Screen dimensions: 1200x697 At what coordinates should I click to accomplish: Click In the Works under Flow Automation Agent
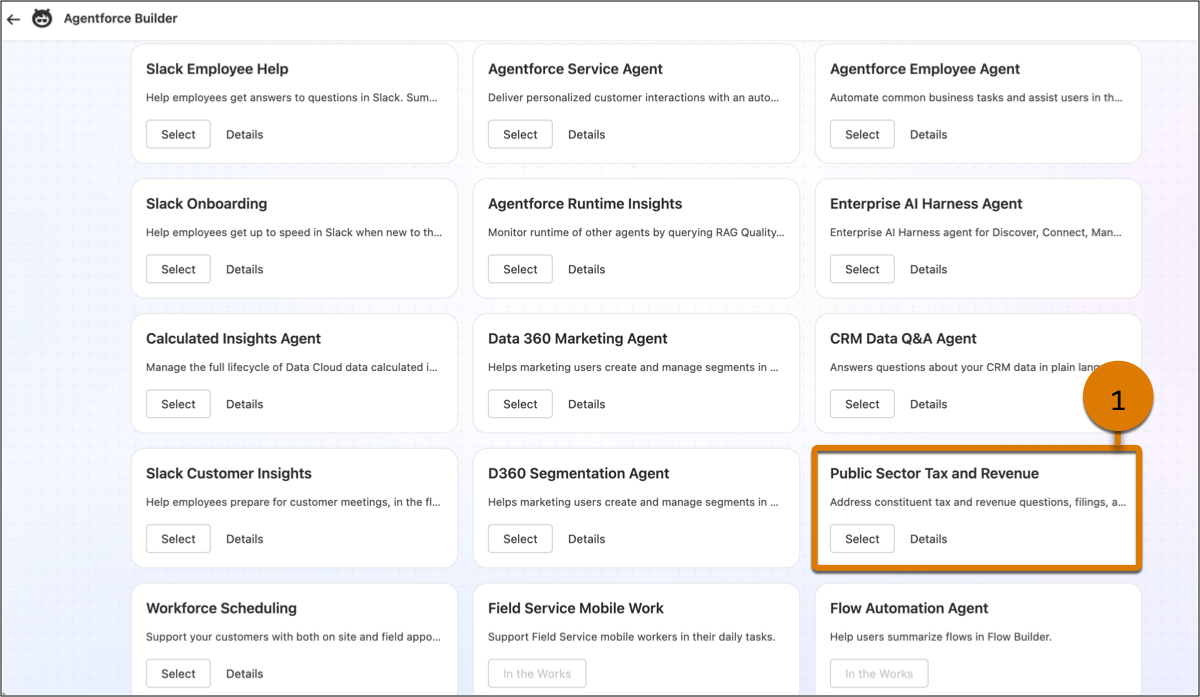(x=879, y=674)
